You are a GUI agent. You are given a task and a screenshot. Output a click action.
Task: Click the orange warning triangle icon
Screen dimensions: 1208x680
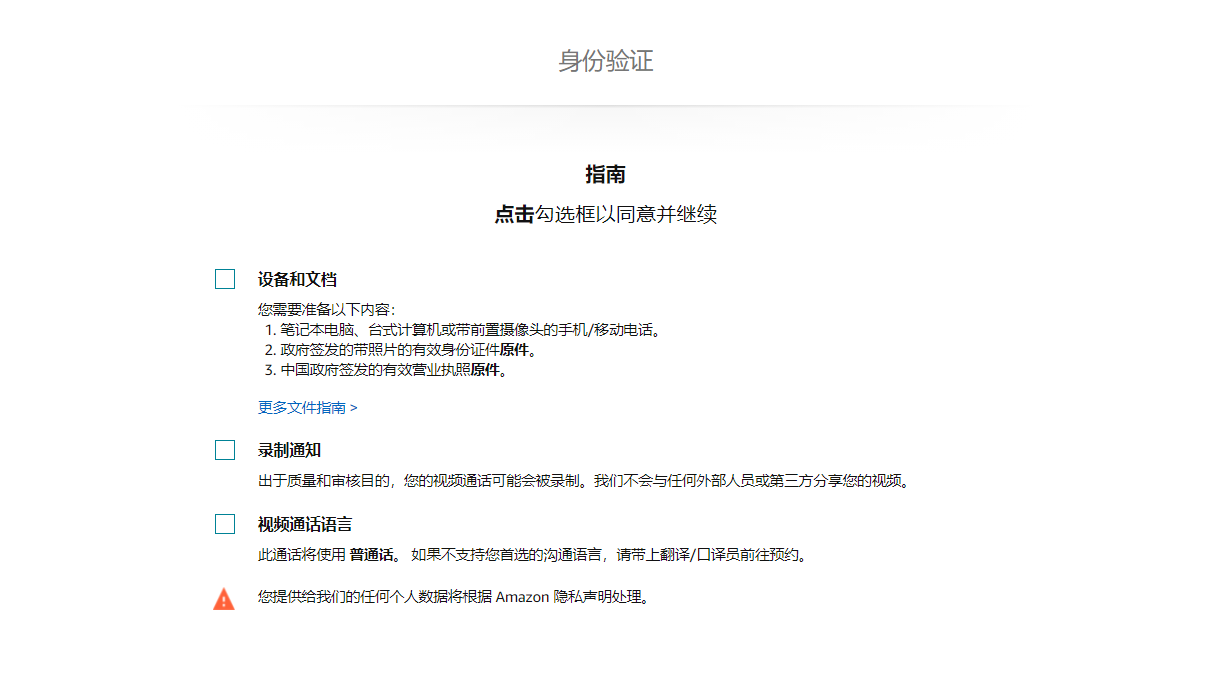point(224,598)
